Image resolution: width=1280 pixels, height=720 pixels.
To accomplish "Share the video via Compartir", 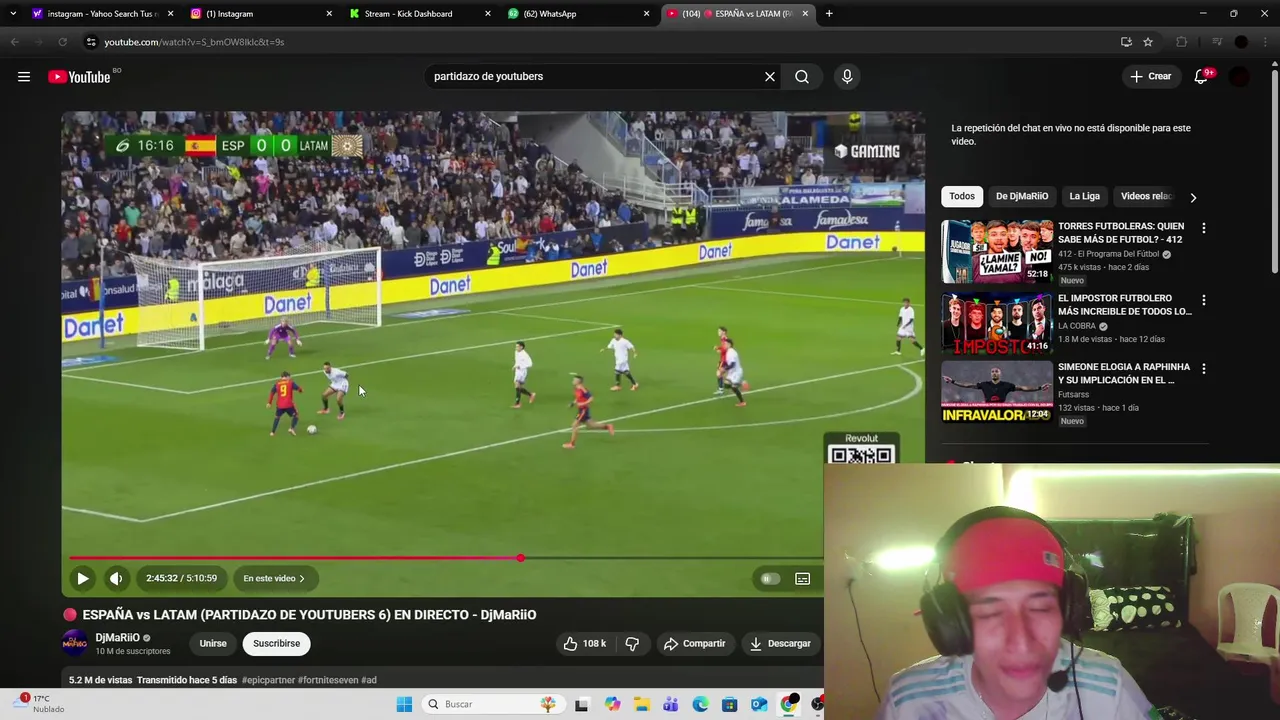I will [694, 644].
